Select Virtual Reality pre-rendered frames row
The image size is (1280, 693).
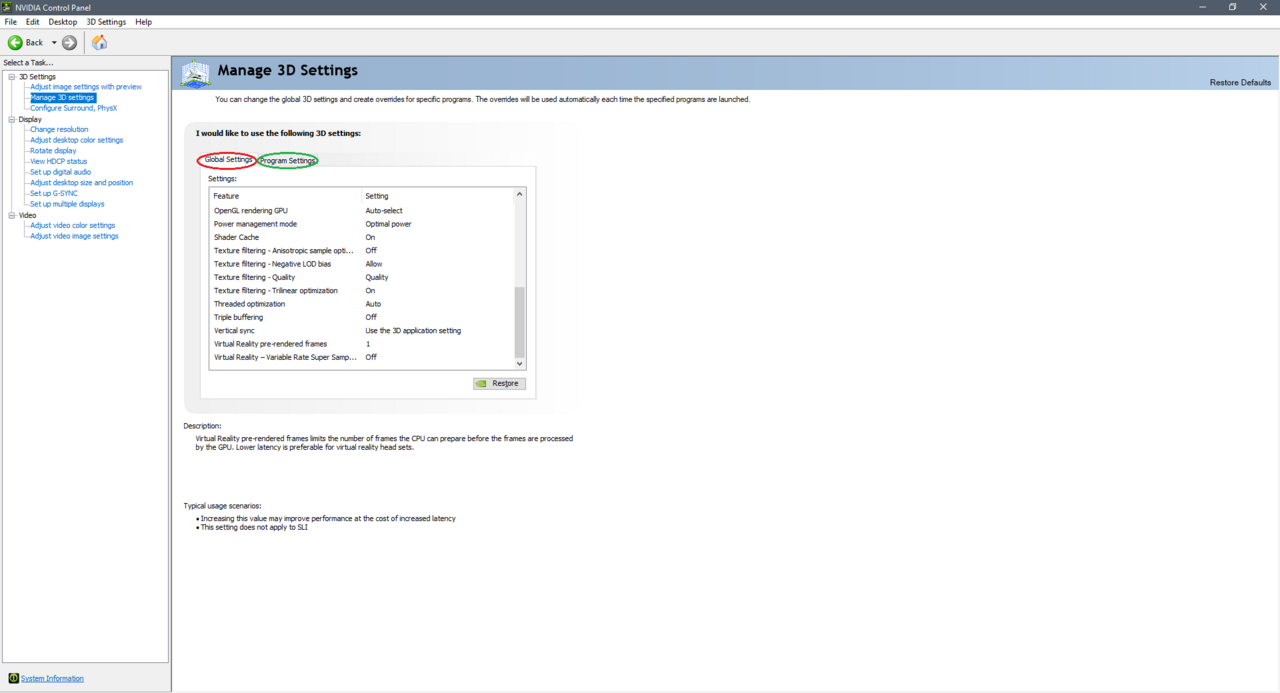[x=361, y=344]
